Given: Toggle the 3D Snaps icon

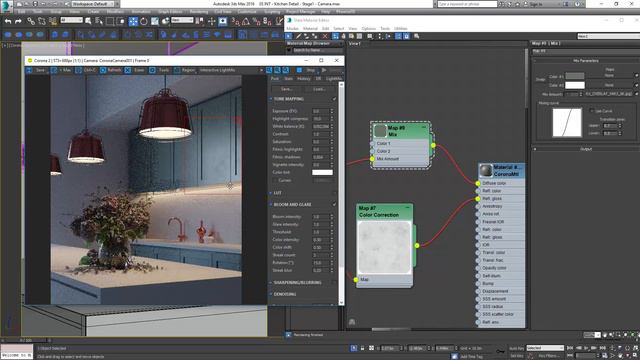Looking at the screenshot, I should [x=236, y=21].
